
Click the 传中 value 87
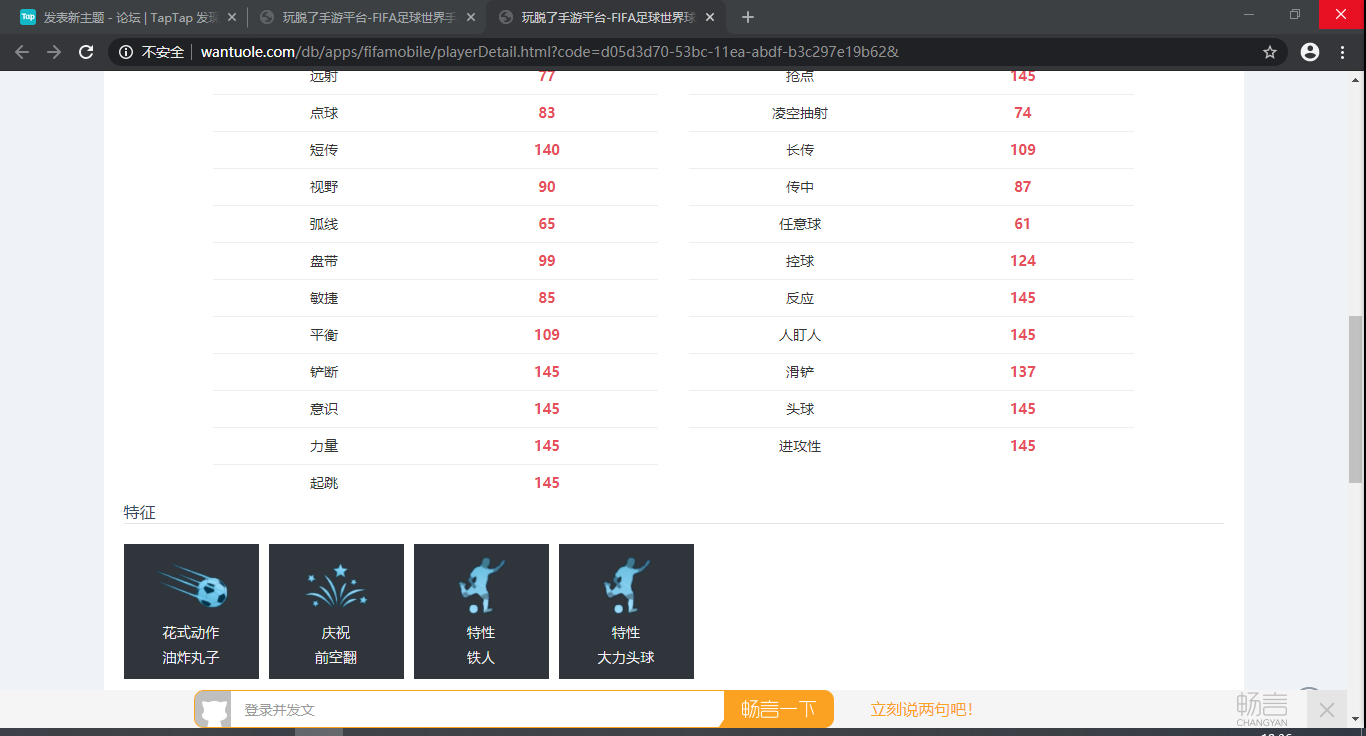[x=1023, y=187]
